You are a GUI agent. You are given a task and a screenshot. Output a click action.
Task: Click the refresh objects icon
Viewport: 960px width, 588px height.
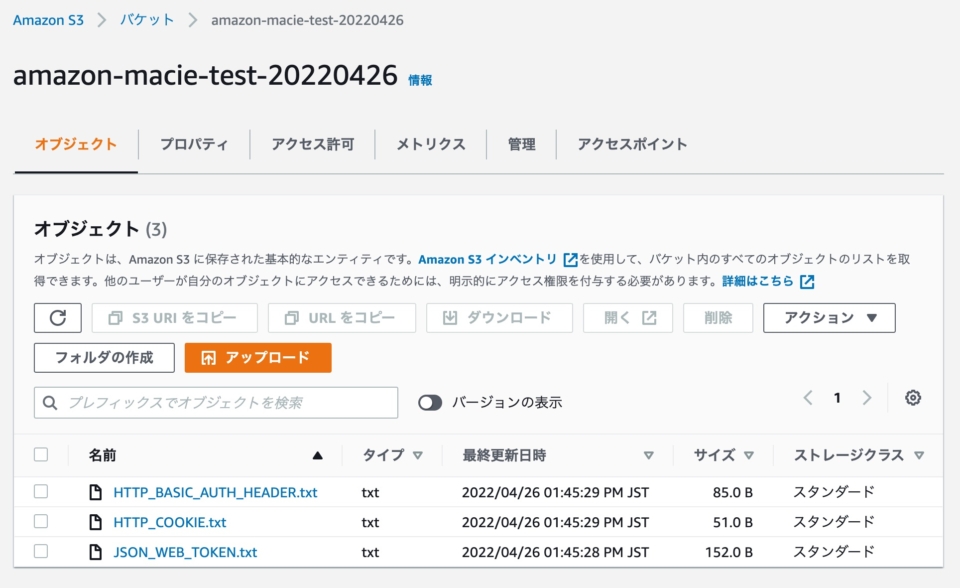(x=57, y=317)
